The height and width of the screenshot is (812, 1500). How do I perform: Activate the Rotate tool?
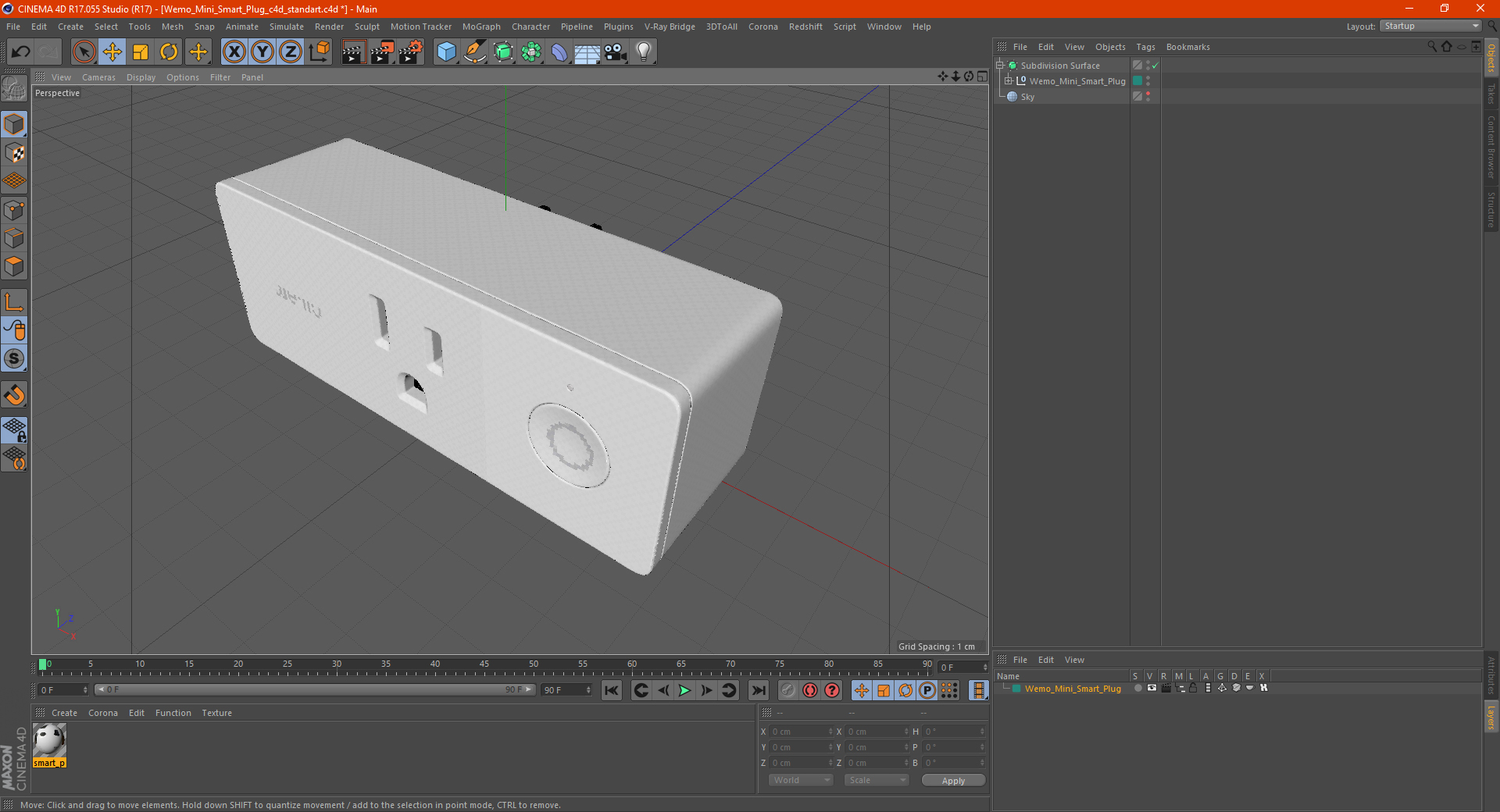point(169,52)
